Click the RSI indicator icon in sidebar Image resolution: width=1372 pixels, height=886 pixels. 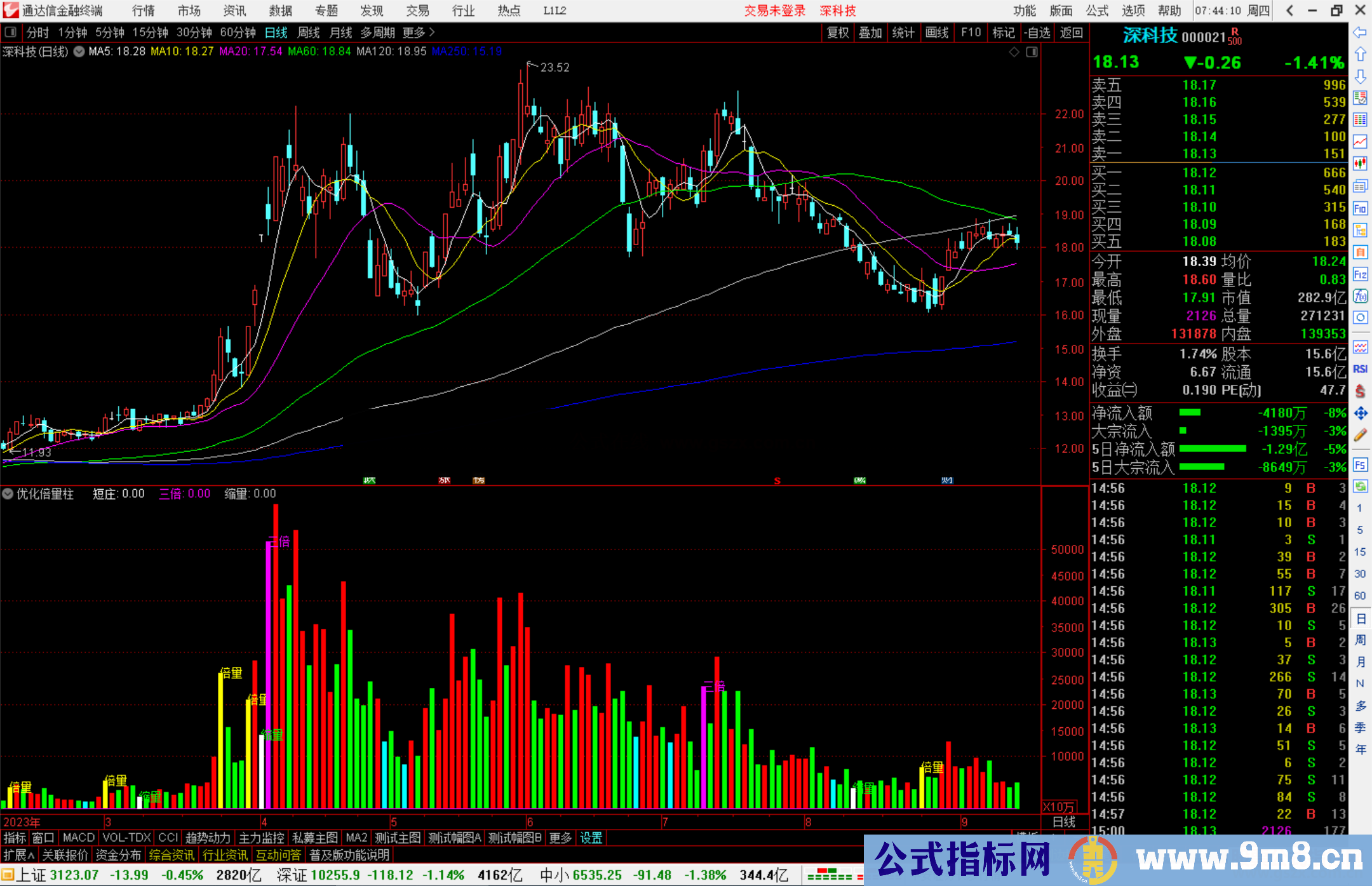1360,369
